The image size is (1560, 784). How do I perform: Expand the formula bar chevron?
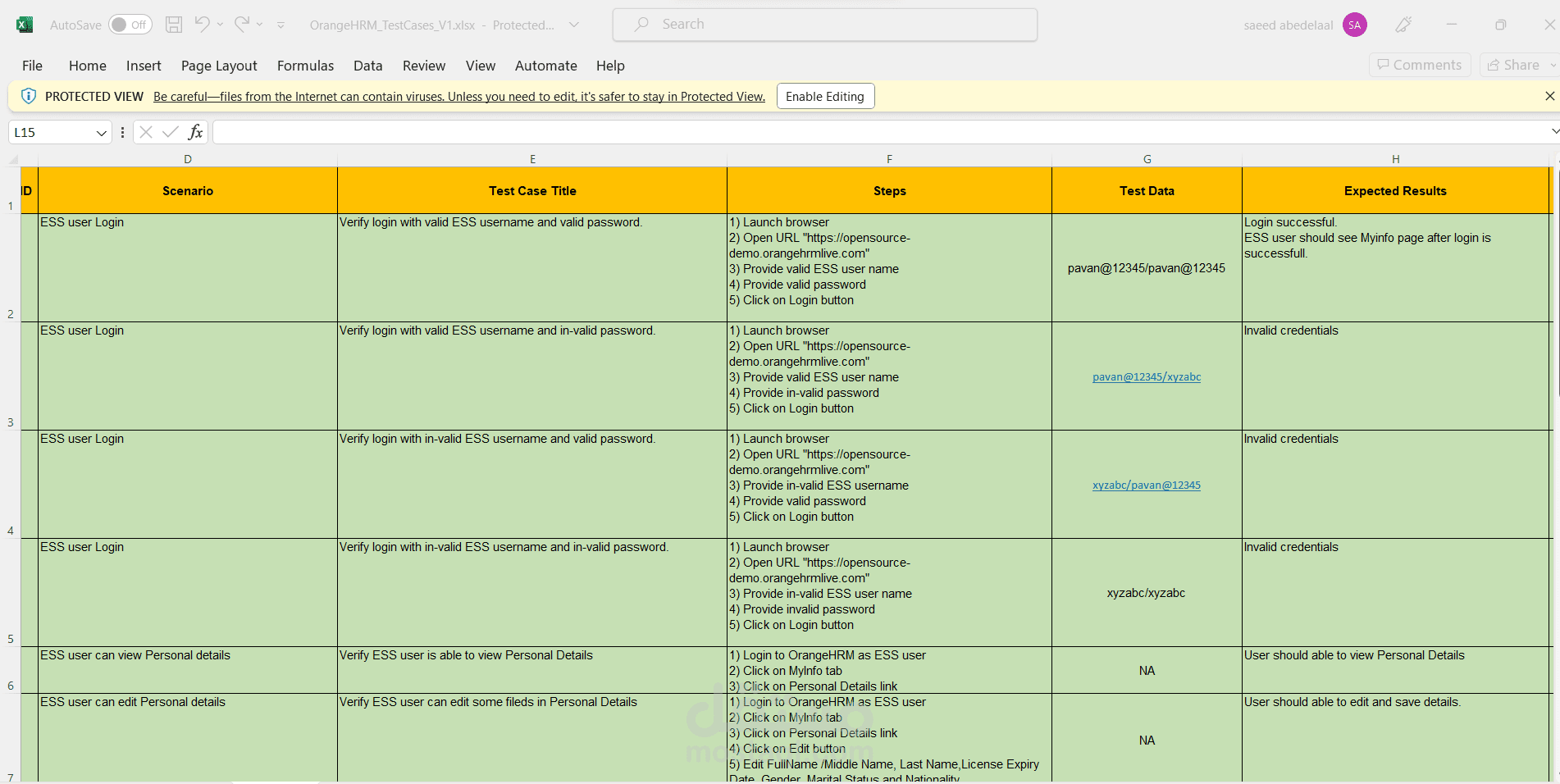click(1554, 131)
